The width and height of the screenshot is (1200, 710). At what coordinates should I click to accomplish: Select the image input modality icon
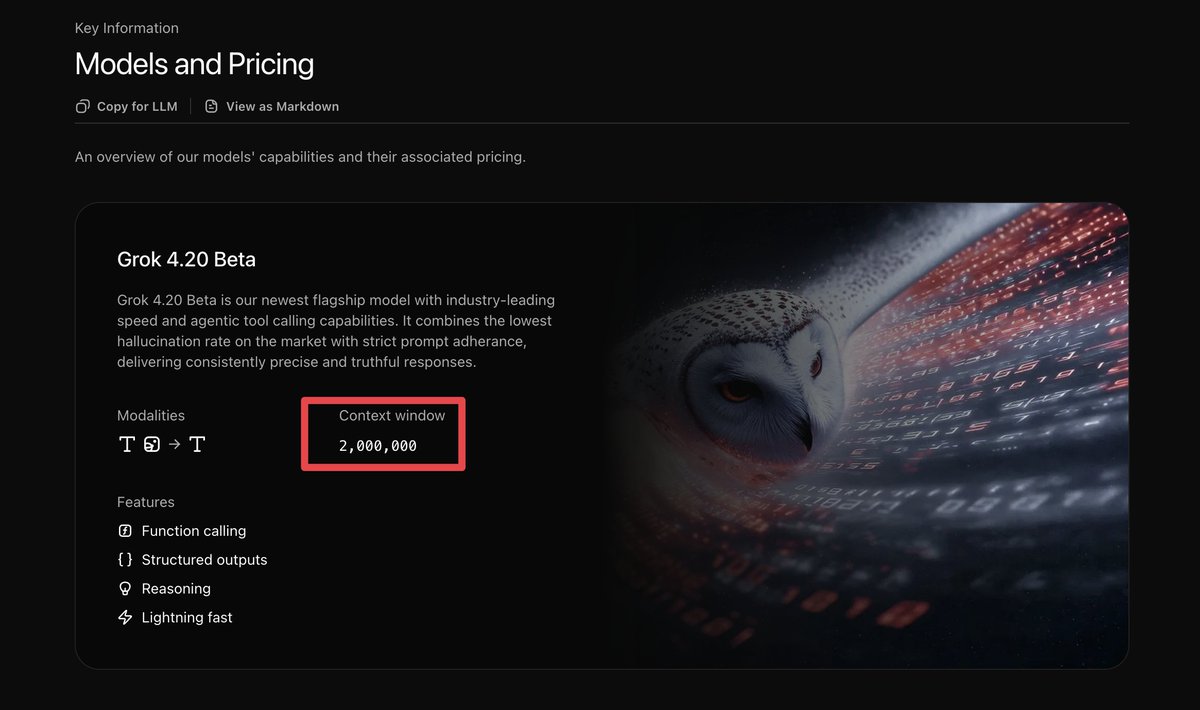[152, 444]
